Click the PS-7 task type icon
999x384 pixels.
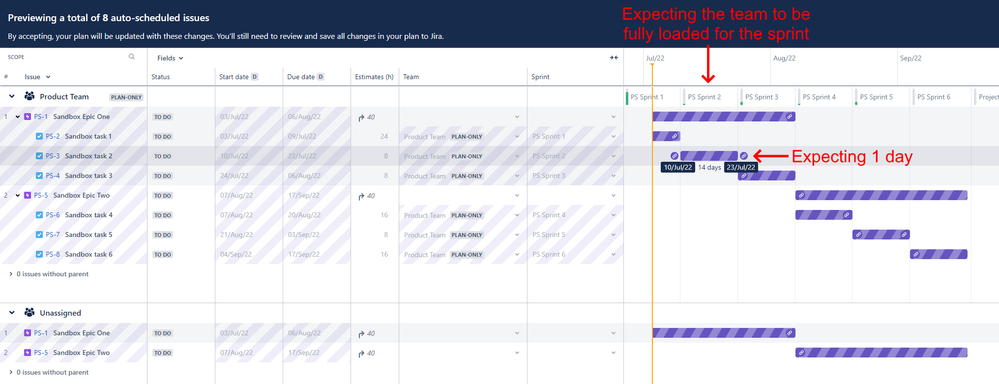[x=40, y=235]
